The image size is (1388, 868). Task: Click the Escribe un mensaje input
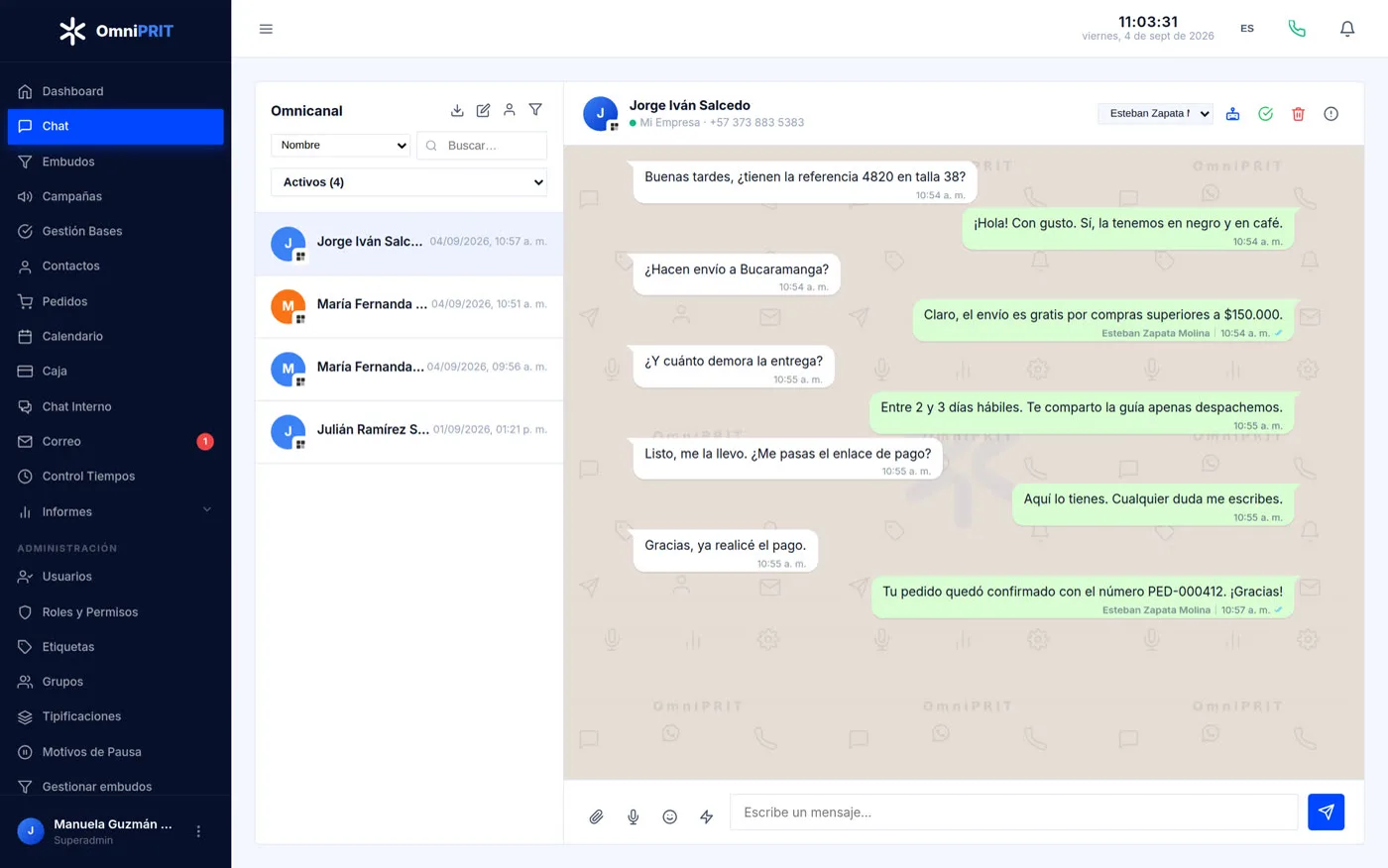pos(1013,812)
